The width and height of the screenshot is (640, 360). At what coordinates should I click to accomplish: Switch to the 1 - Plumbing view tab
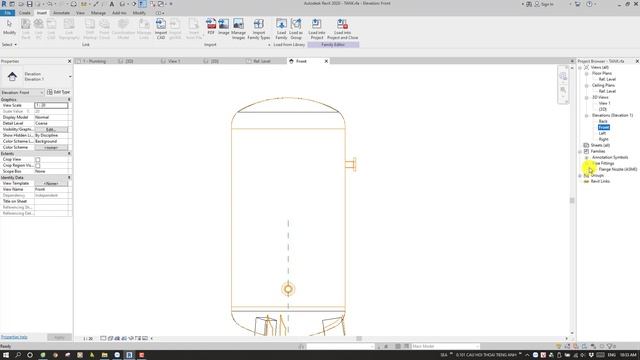click(x=94, y=61)
